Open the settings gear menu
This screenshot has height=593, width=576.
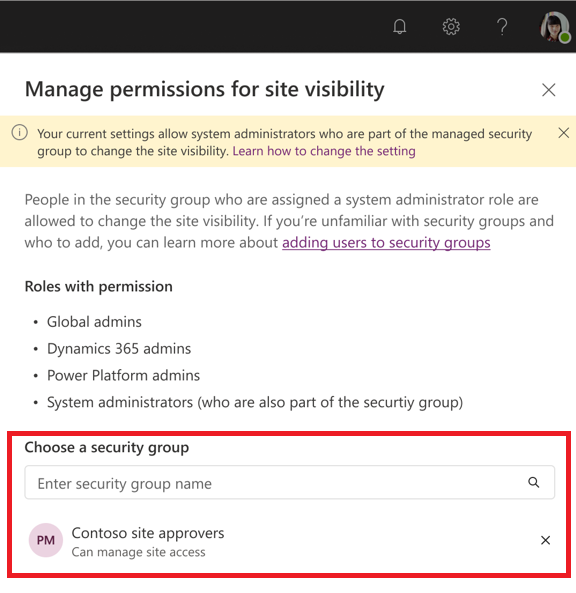coord(451,27)
